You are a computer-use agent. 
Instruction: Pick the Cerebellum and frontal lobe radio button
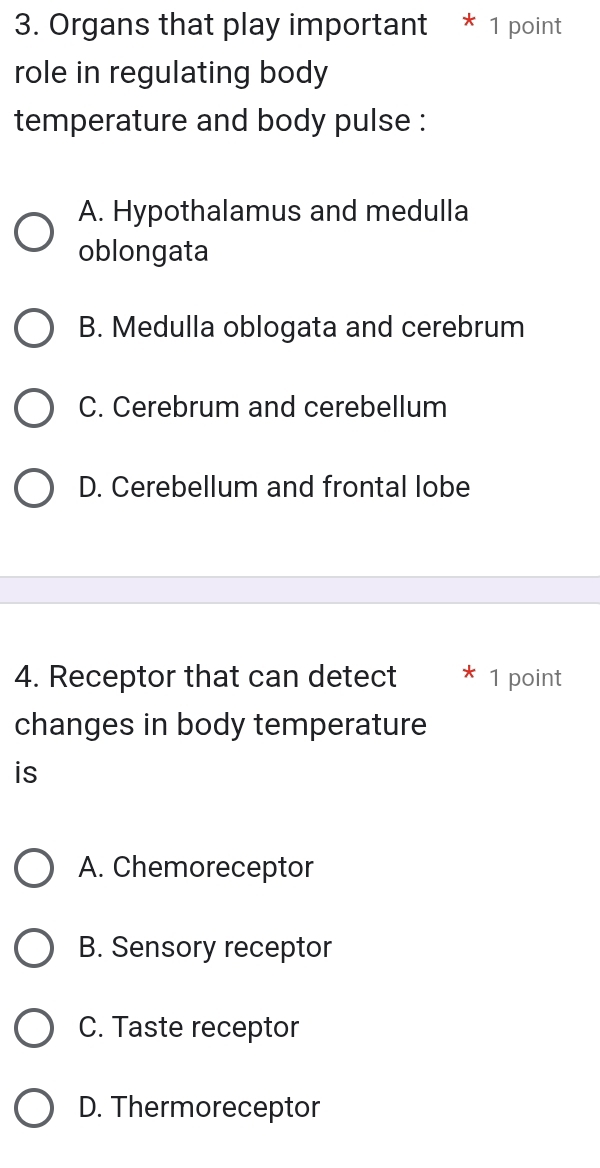[34, 488]
